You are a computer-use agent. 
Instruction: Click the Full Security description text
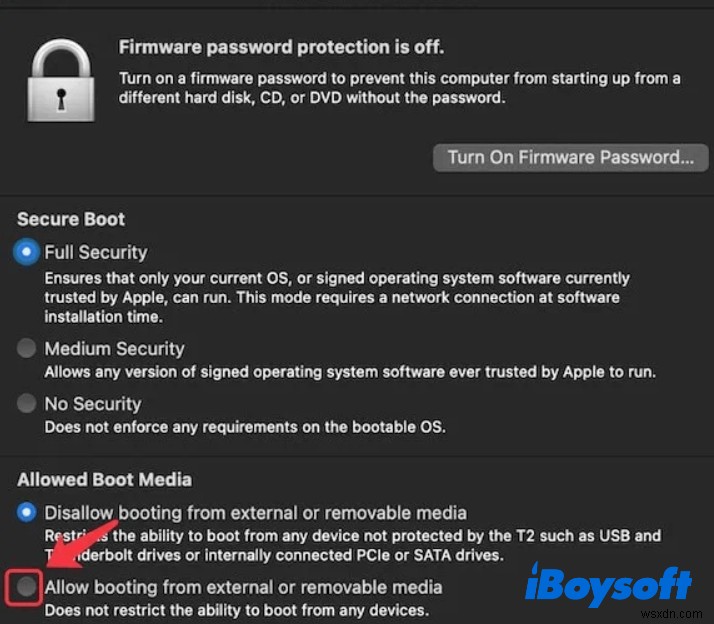(336, 297)
